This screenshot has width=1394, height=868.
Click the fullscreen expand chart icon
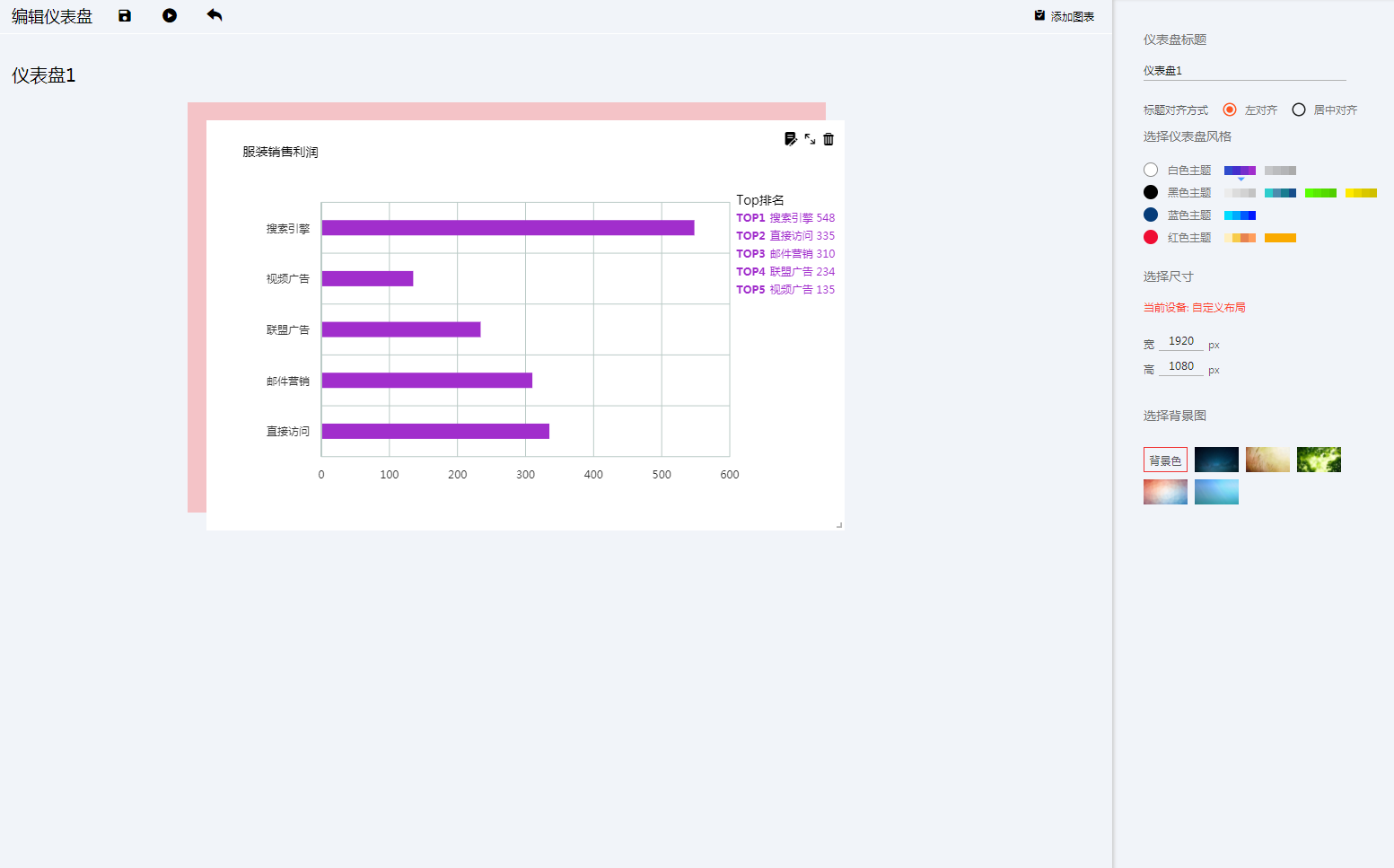click(x=810, y=139)
